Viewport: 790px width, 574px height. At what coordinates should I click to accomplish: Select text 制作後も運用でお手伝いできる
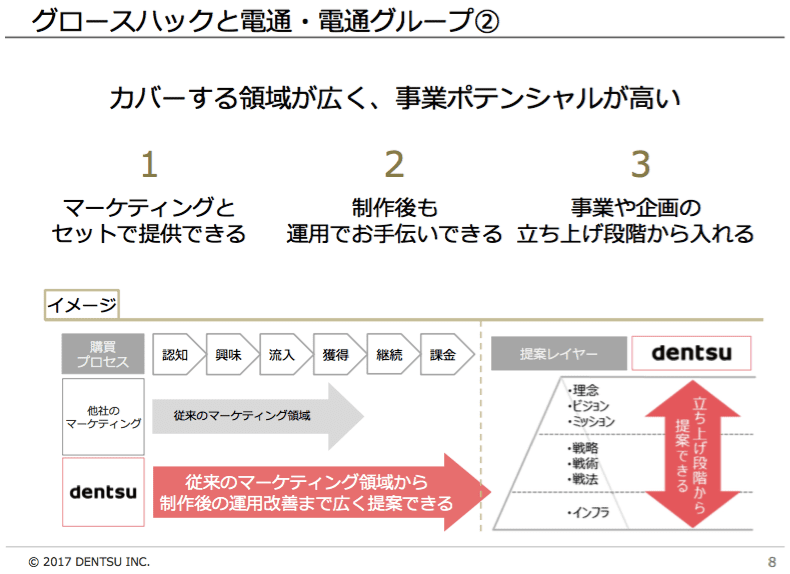click(394, 221)
